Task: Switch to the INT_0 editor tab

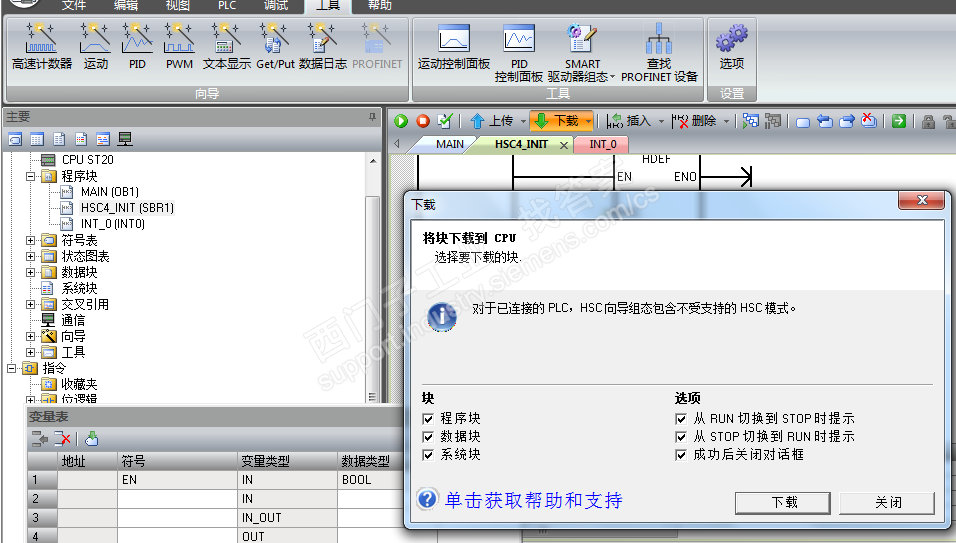Action: pyautogui.click(x=602, y=144)
